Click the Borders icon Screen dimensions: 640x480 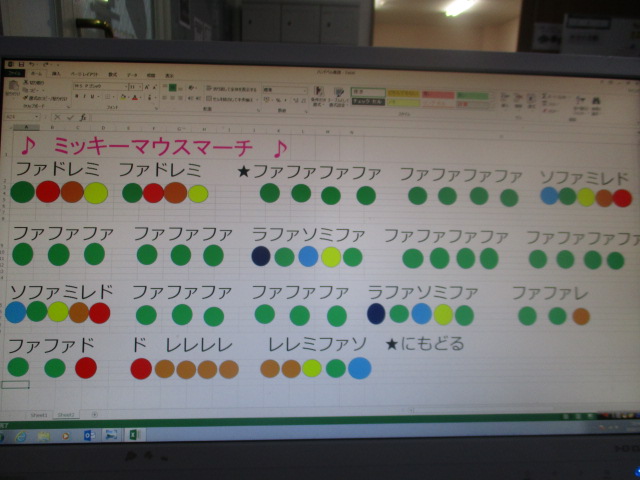[x=107, y=96]
